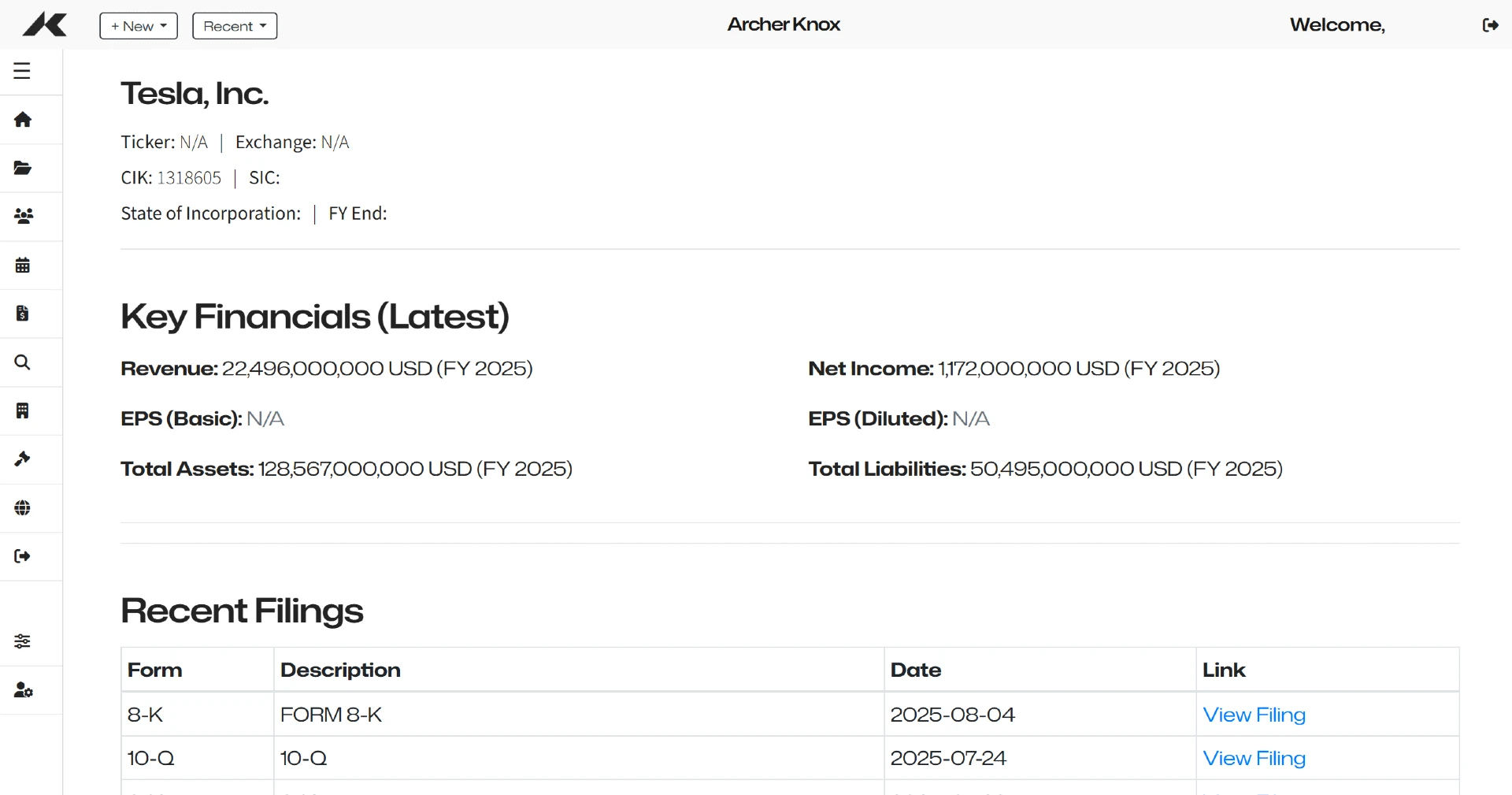Screen dimensions: 1512x795
Task: Open the sliders settings icon
Action: tap(23, 641)
